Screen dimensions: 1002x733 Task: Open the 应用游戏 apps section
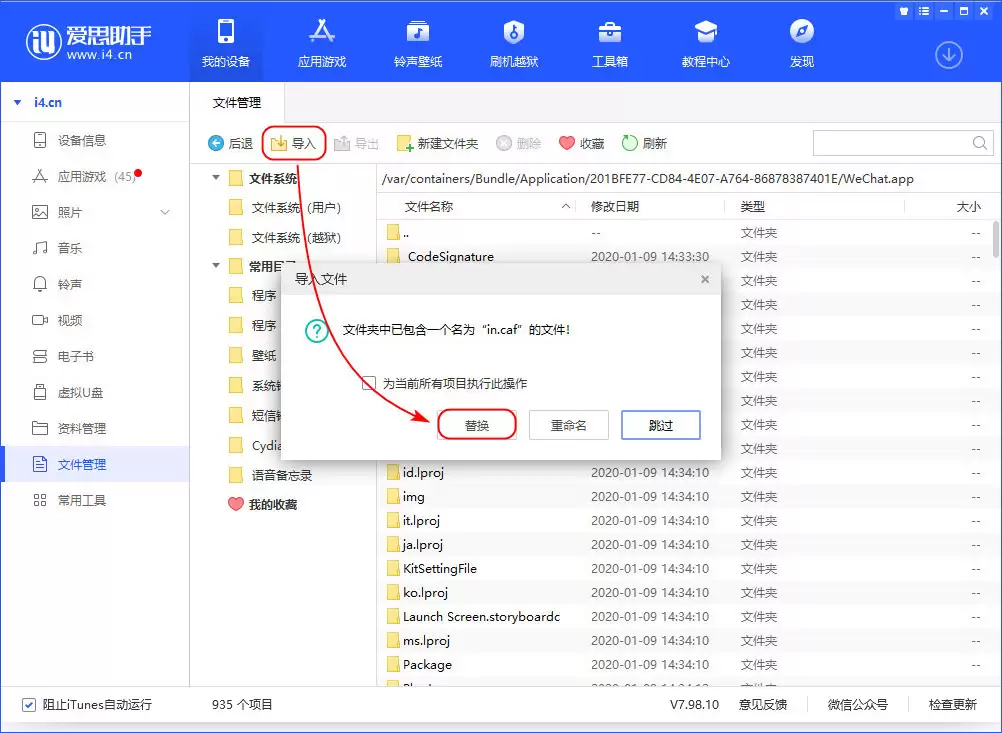pos(321,42)
